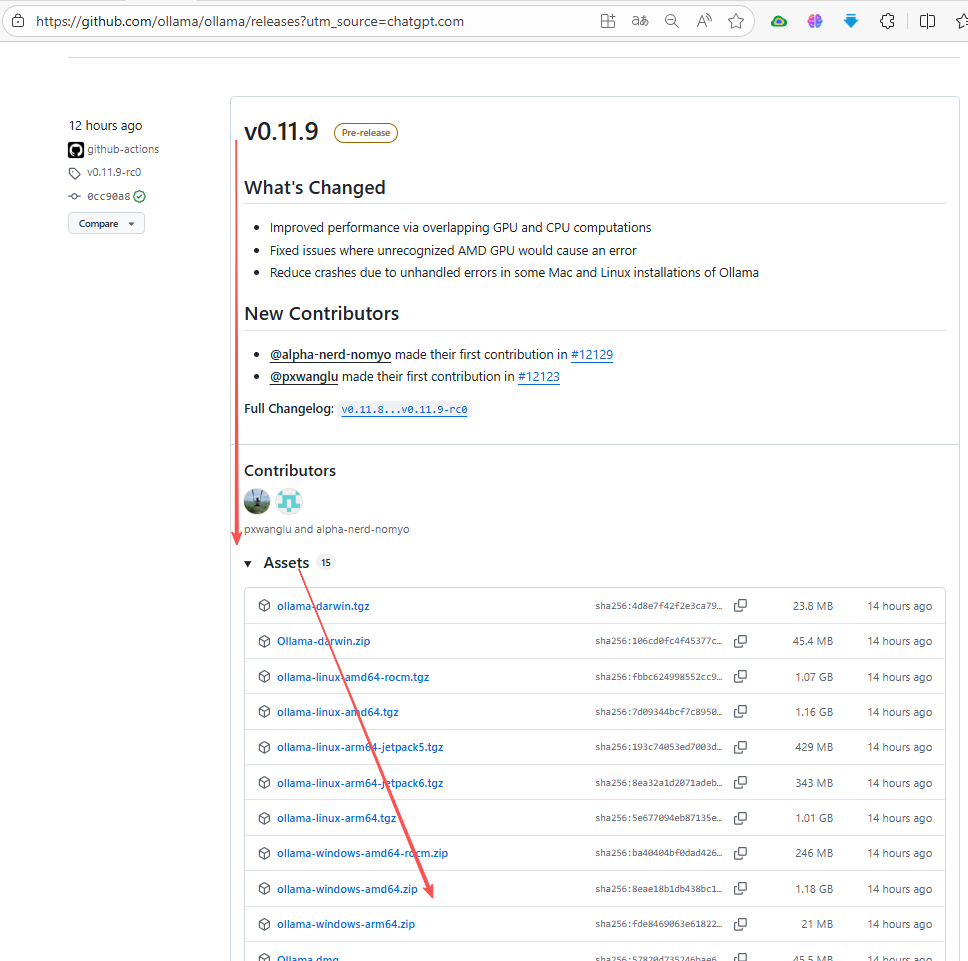This screenshot has width=968, height=961.
Task: Copy sha256 of ollama-linux-amd64.tgz
Action: (740, 712)
